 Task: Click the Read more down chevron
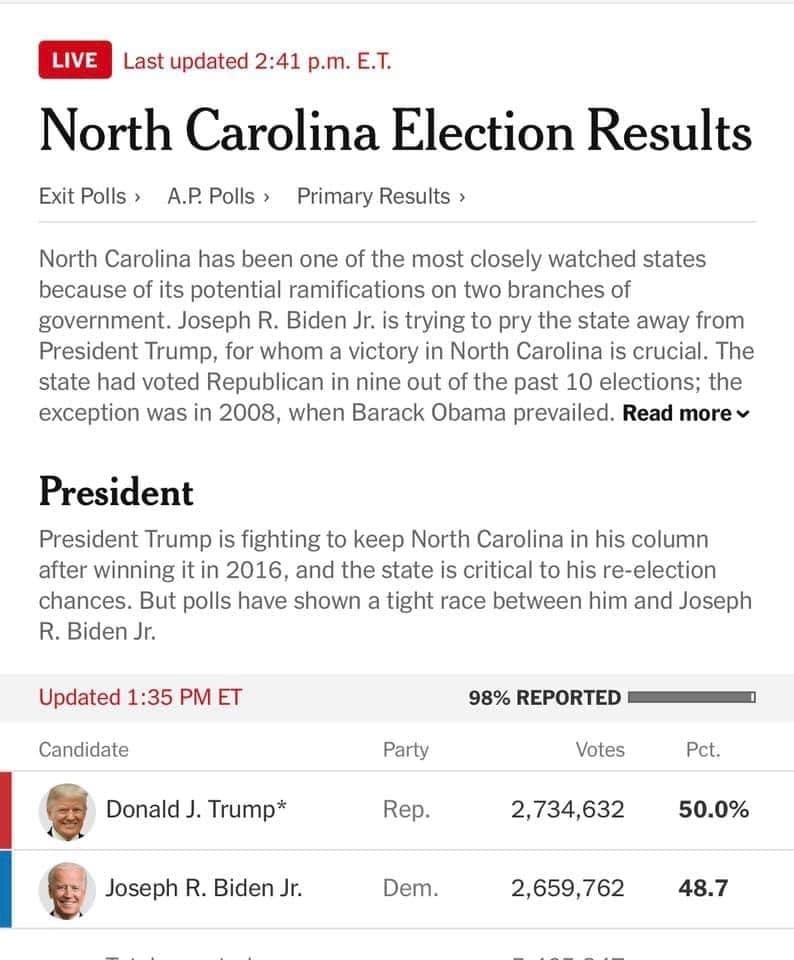point(743,414)
